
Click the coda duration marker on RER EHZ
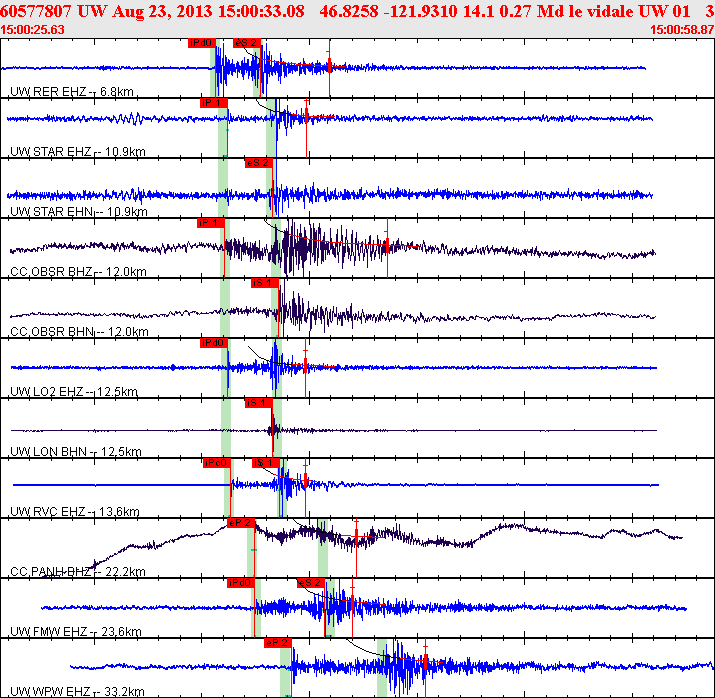click(x=329, y=67)
